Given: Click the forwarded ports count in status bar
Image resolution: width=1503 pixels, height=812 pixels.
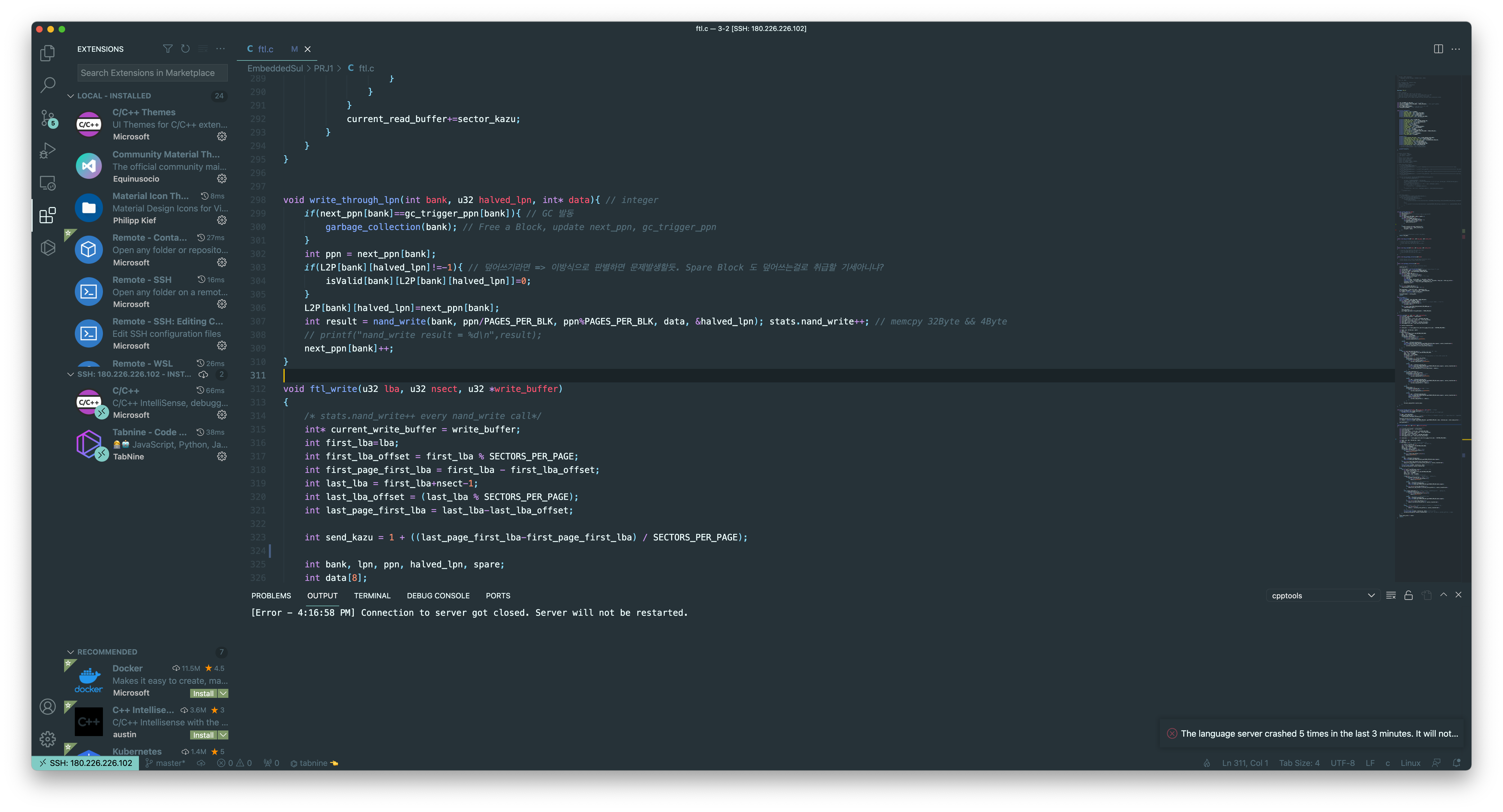Looking at the screenshot, I should 271,763.
